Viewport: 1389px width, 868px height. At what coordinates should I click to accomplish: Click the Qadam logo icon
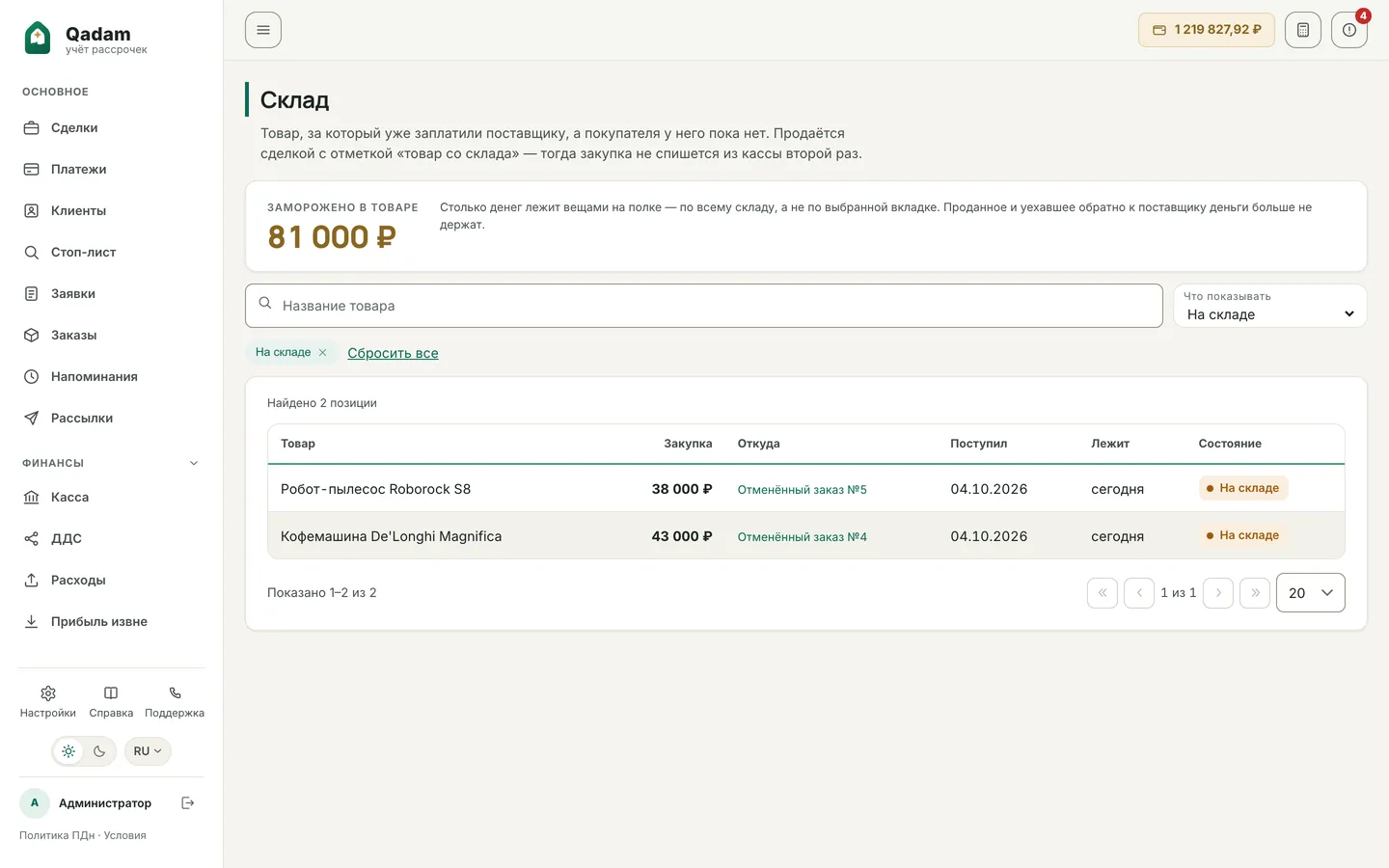[38, 38]
